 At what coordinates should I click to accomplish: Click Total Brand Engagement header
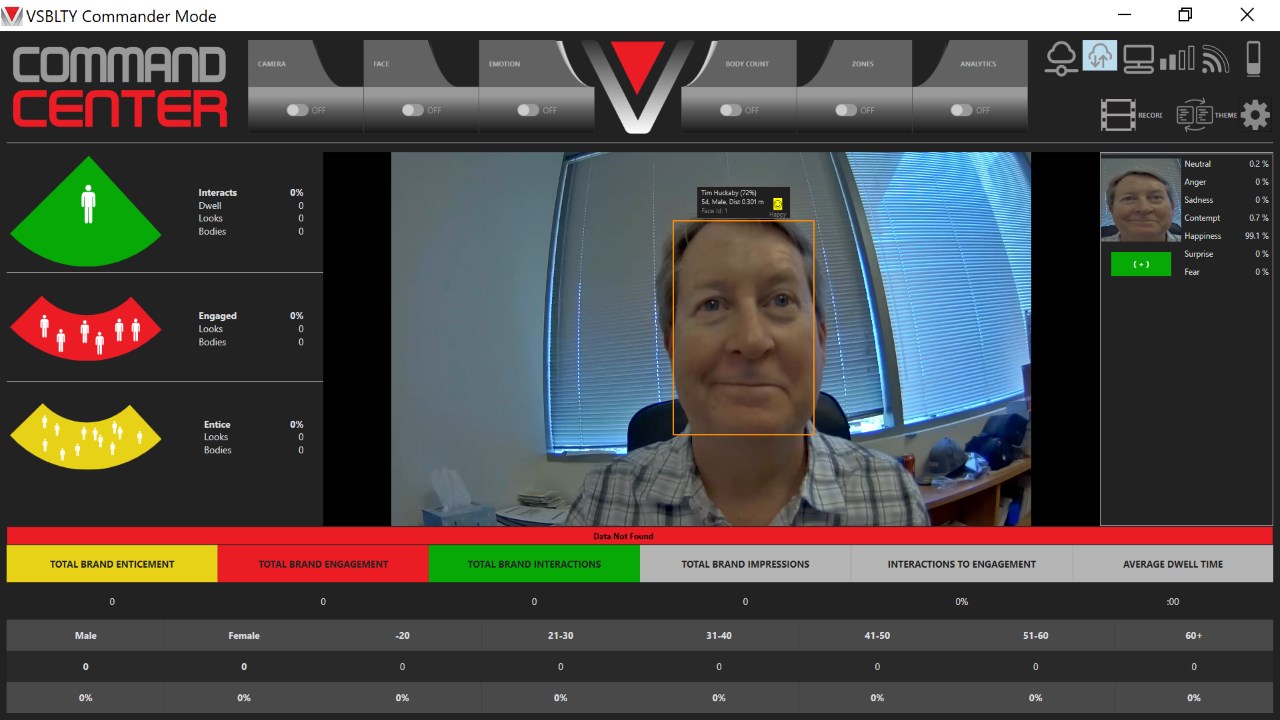coord(323,564)
